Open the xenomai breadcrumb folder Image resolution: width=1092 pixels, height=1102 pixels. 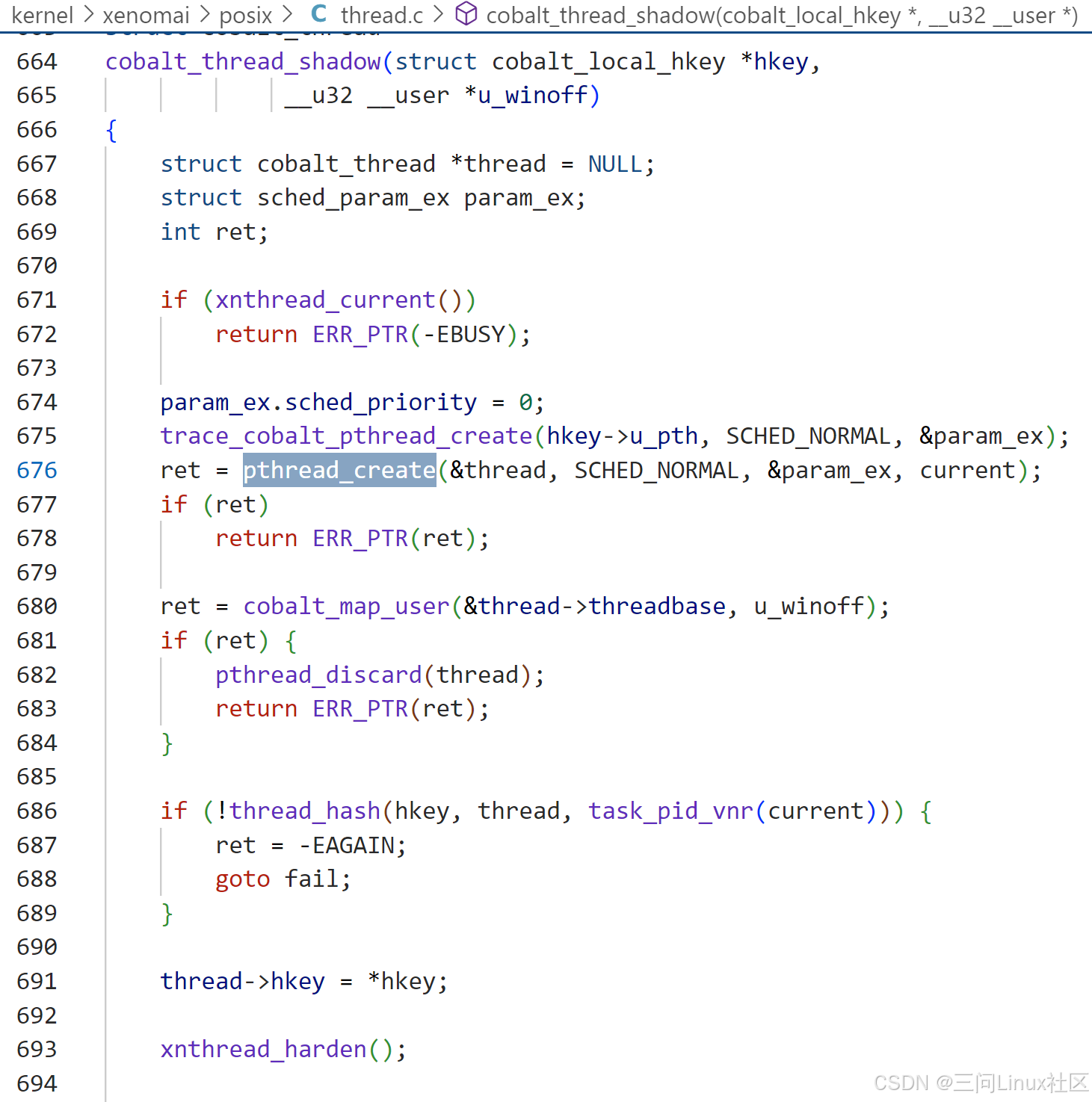pos(146,15)
